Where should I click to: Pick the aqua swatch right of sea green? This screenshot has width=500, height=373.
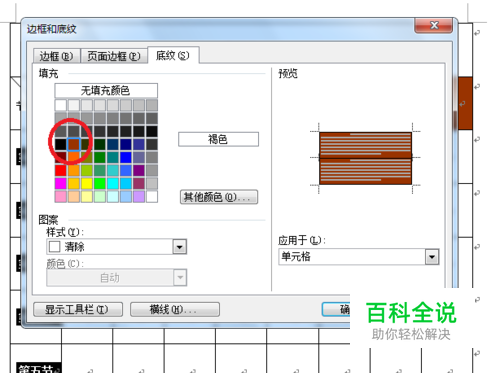click(113, 170)
